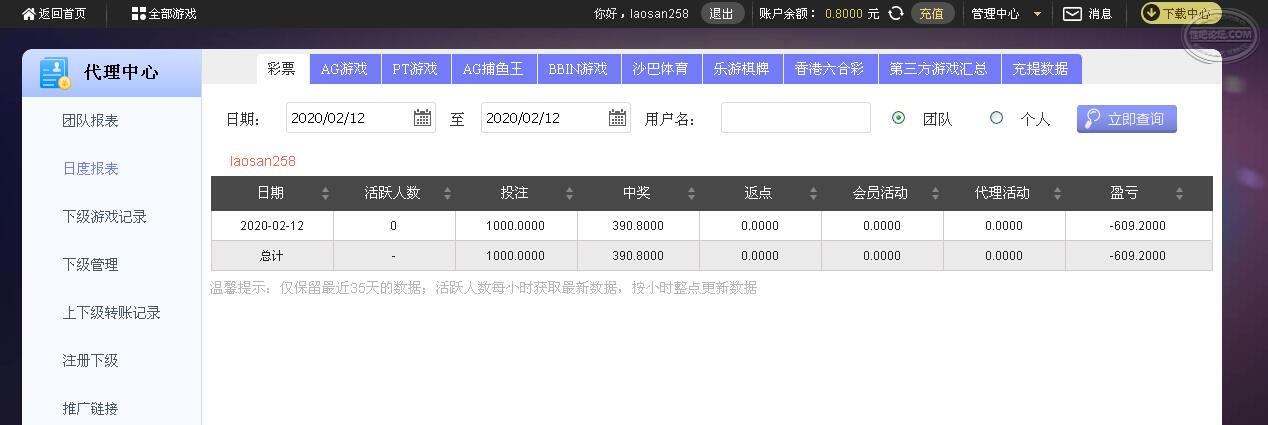Click the 退出 logout button

(x=721, y=14)
